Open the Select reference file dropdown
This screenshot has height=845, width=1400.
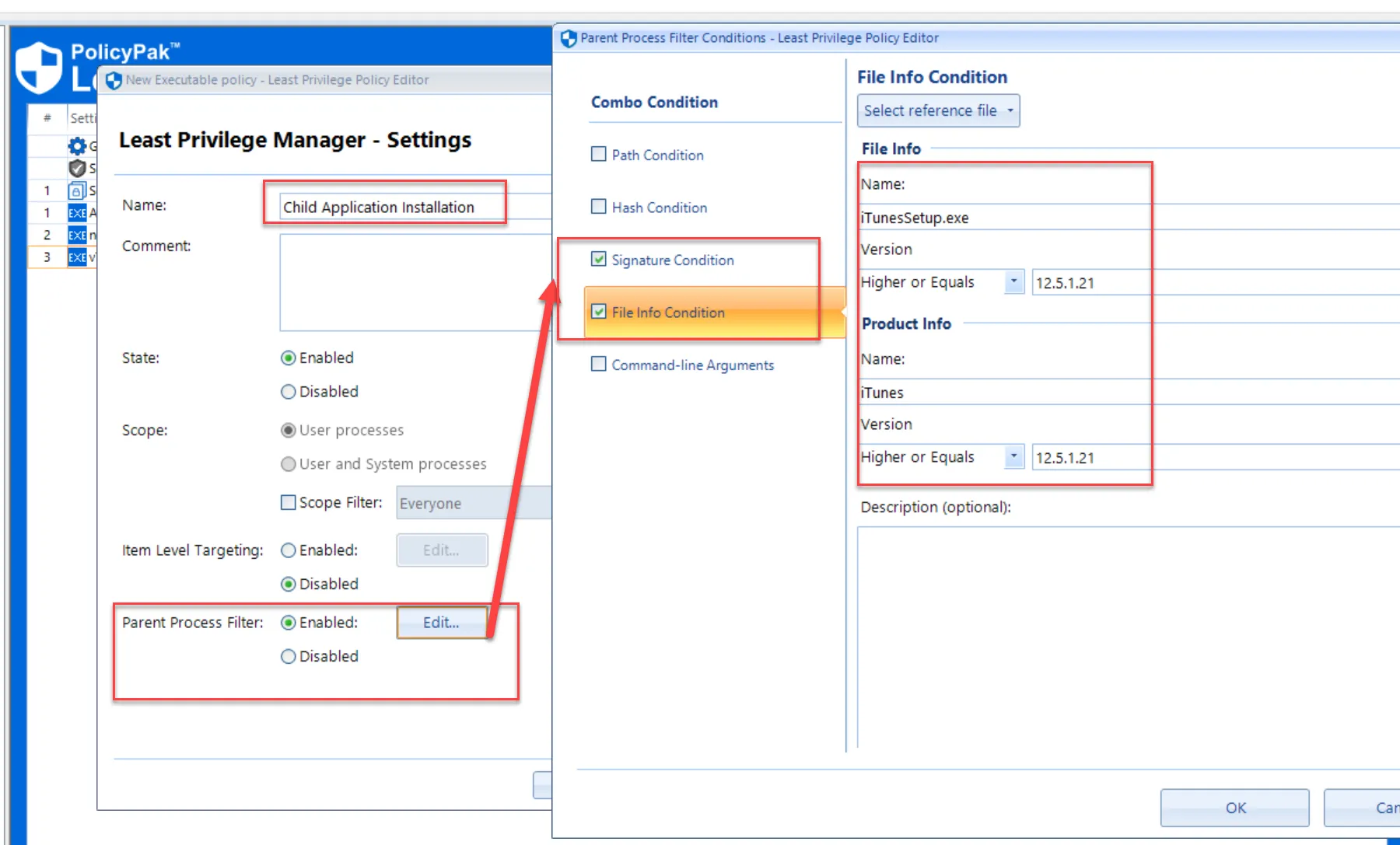click(x=938, y=110)
